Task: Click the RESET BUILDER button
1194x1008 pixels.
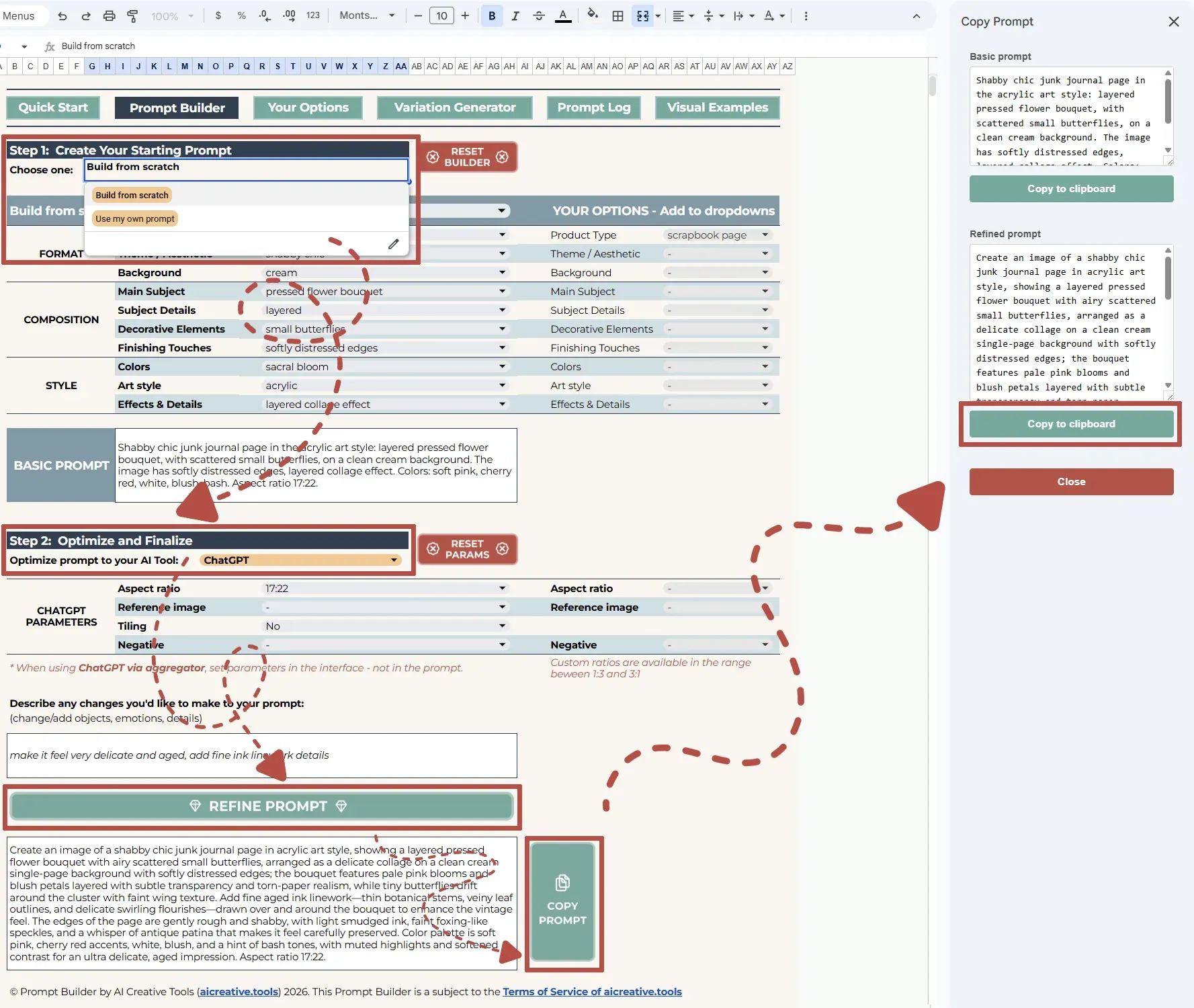Action: click(468, 157)
